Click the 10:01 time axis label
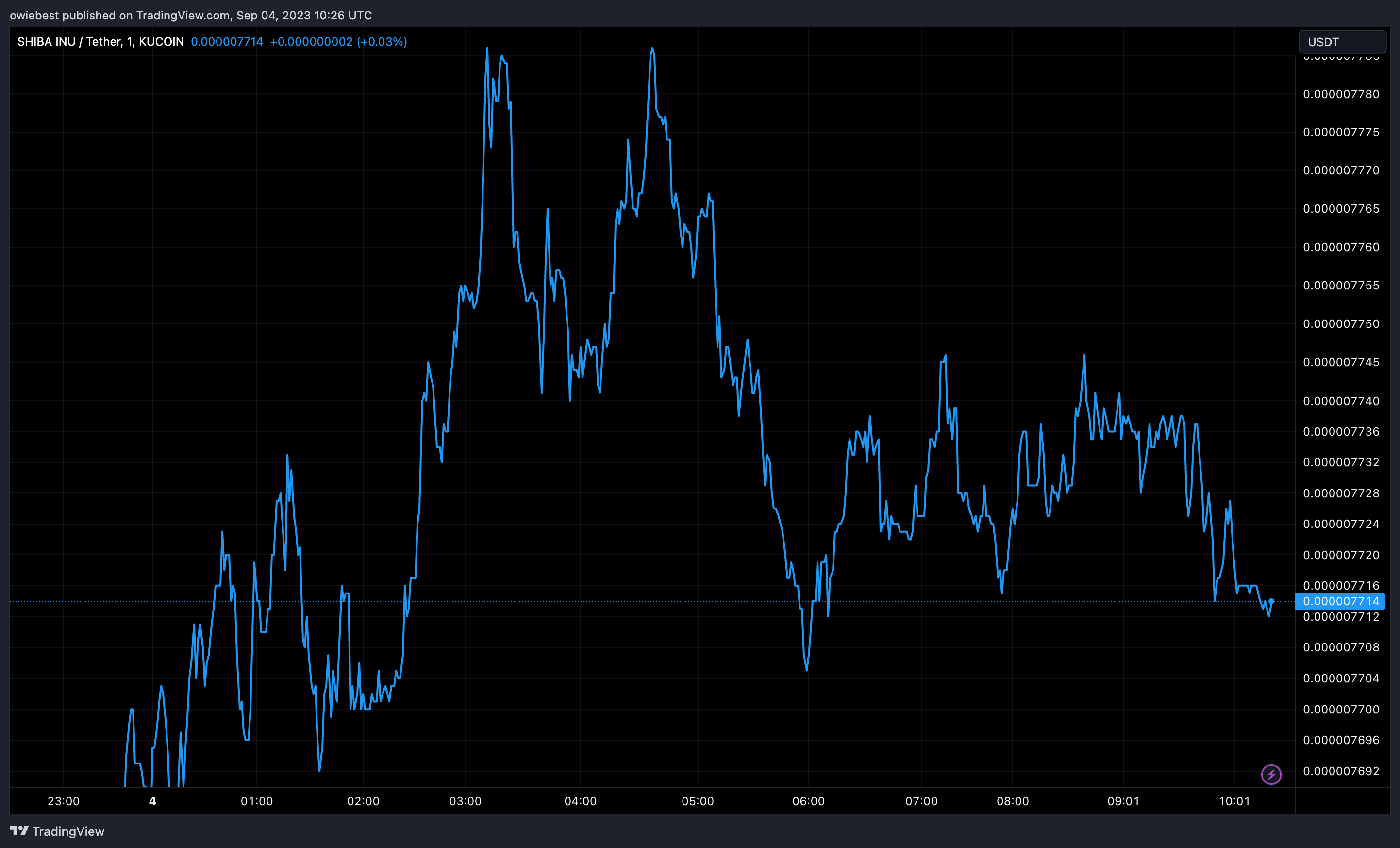 point(1234,801)
